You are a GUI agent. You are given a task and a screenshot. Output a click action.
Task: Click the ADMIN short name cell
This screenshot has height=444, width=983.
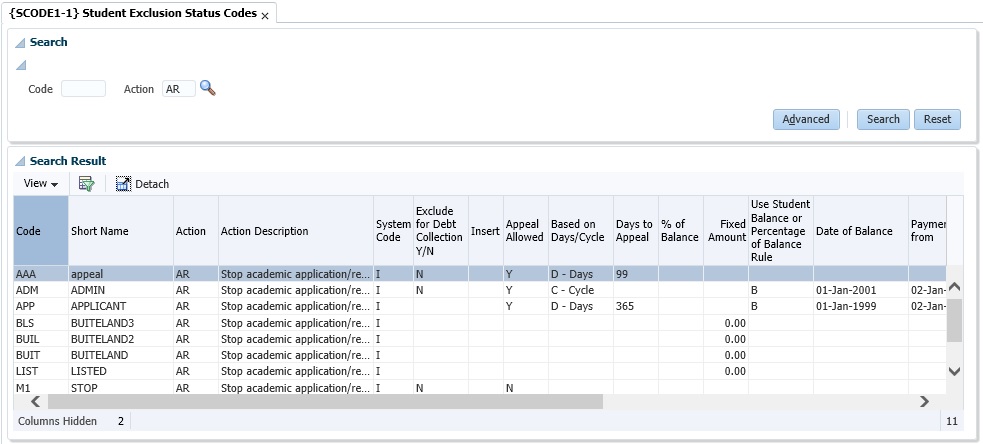coord(121,290)
